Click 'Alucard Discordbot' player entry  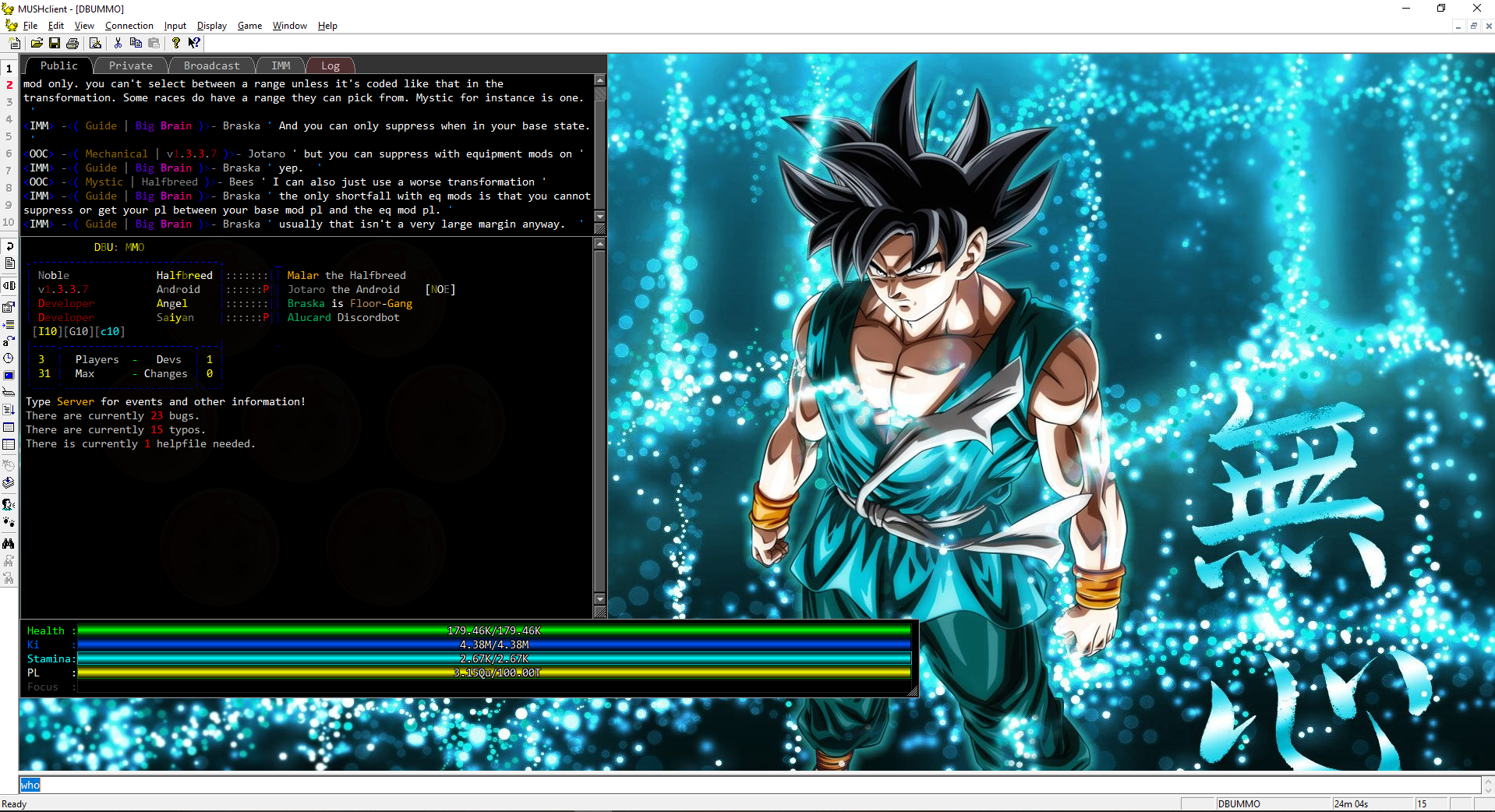point(343,317)
